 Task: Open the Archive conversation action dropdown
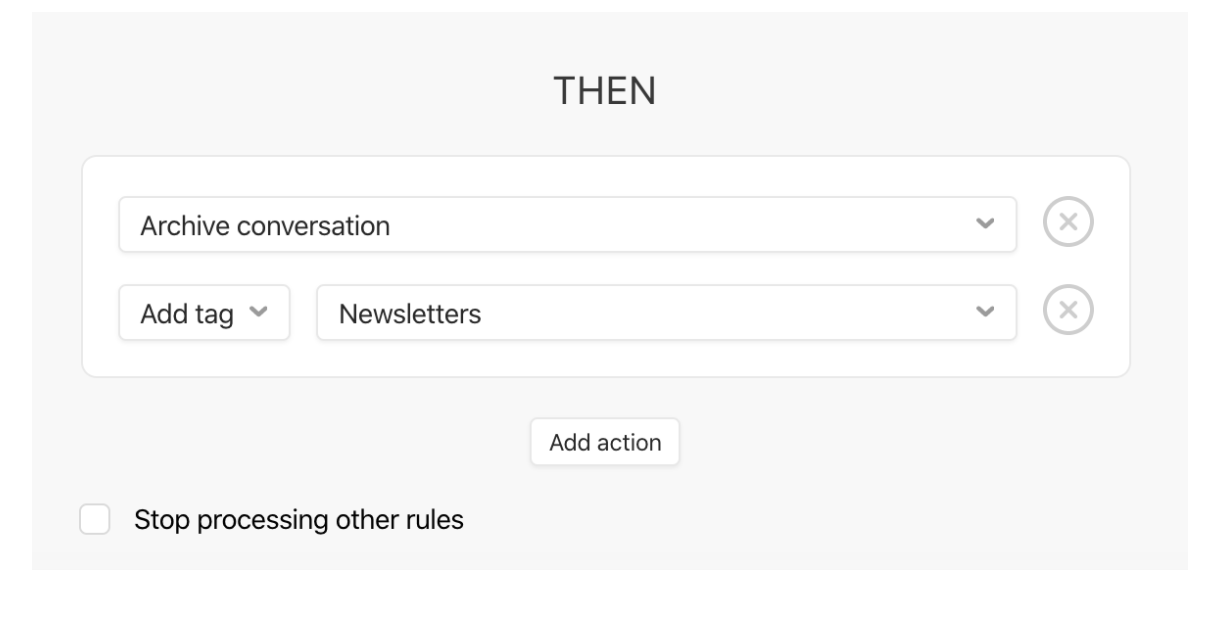tap(568, 224)
